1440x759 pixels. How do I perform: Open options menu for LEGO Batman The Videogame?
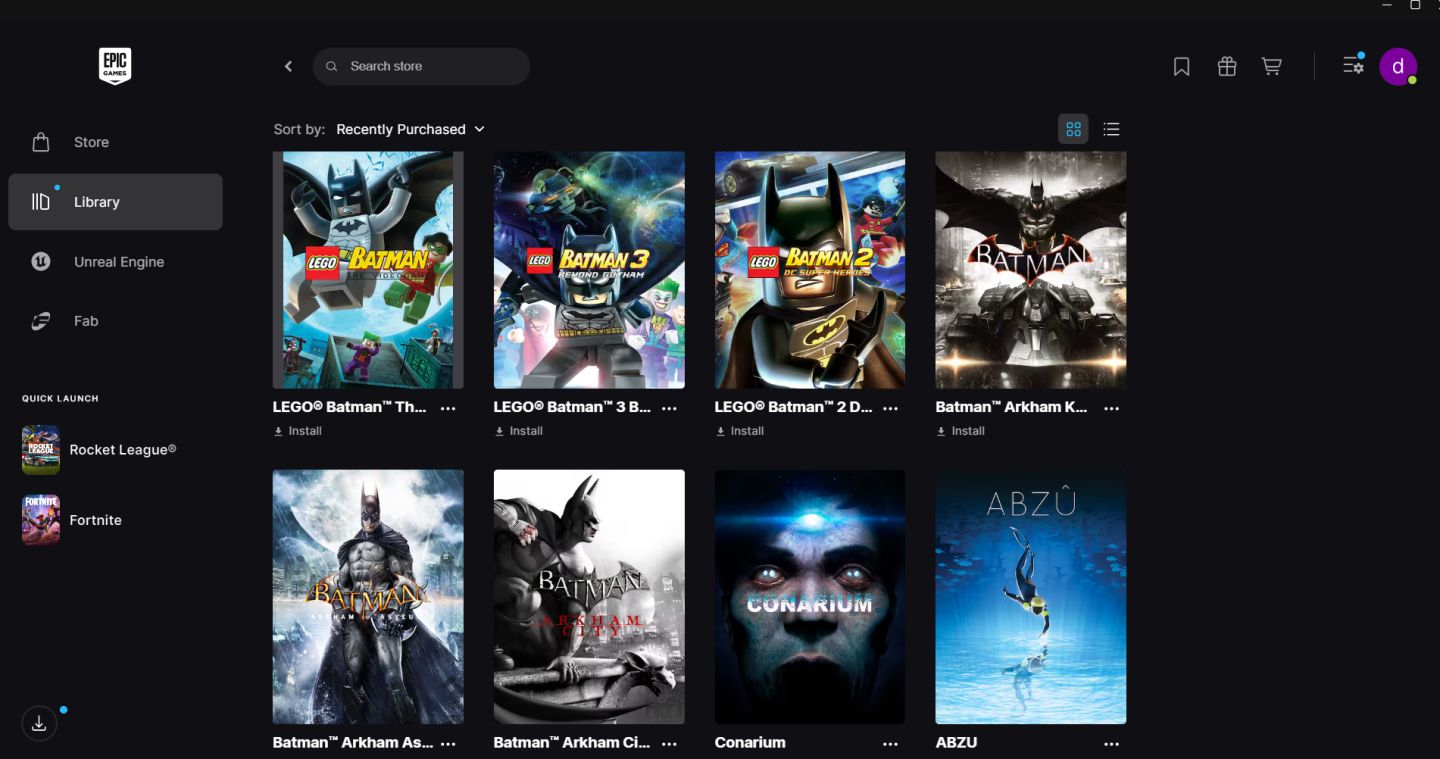pyautogui.click(x=448, y=408)
